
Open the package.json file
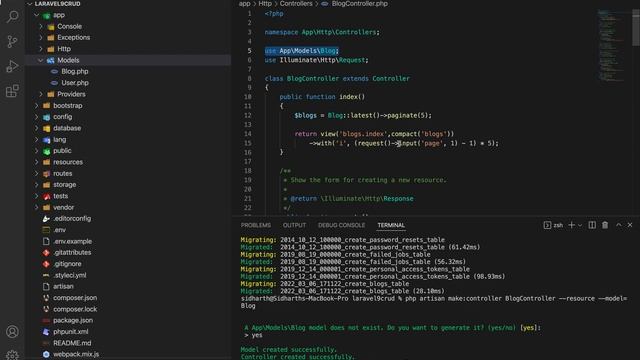pos(73,320)
